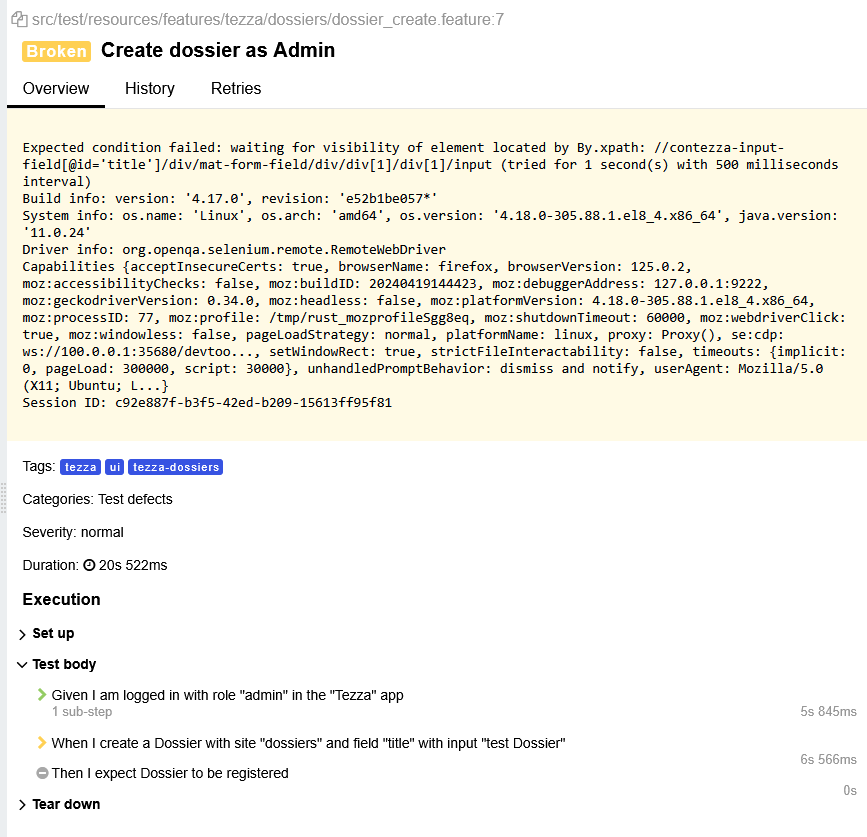Switch to the History tab

click(x=150, y=88)
